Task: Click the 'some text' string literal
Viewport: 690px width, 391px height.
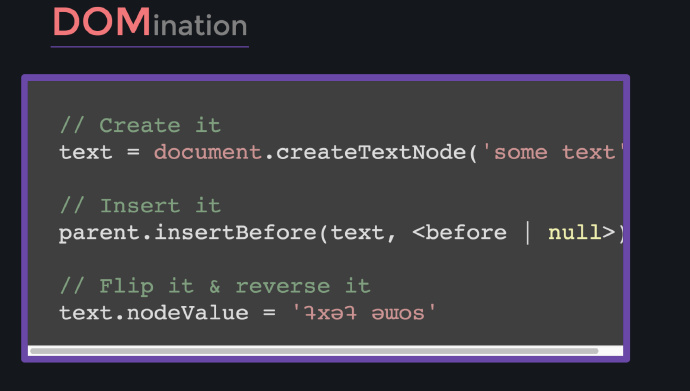Action: click(553, 153)
